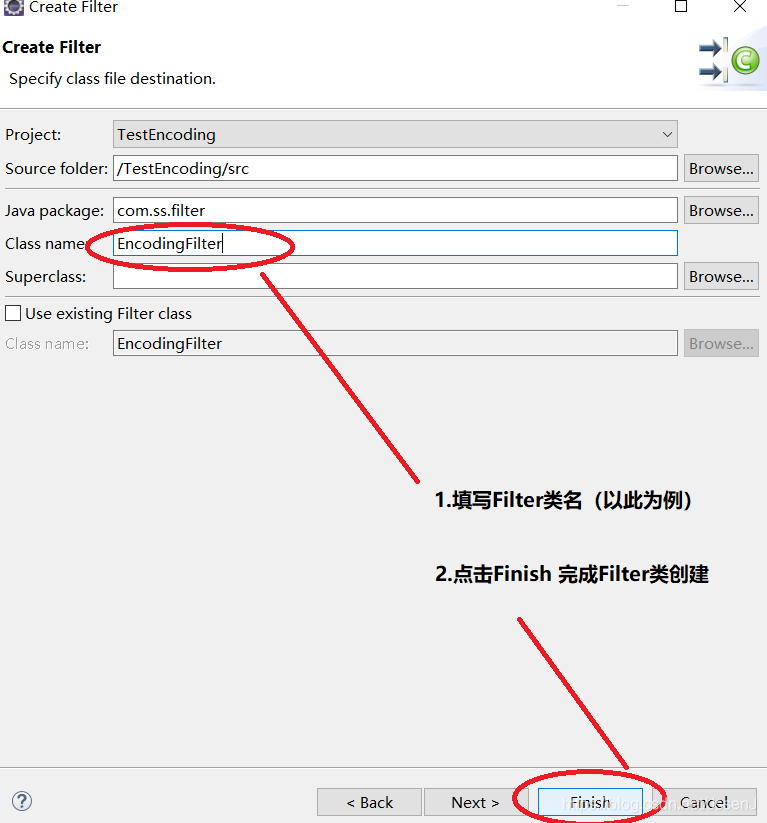Image resolution: width=767 pixels, height=823 pixels.
Task: Click the Create Filter wizard banner icon
Action: pyautogui.click(x=729, y=61)
